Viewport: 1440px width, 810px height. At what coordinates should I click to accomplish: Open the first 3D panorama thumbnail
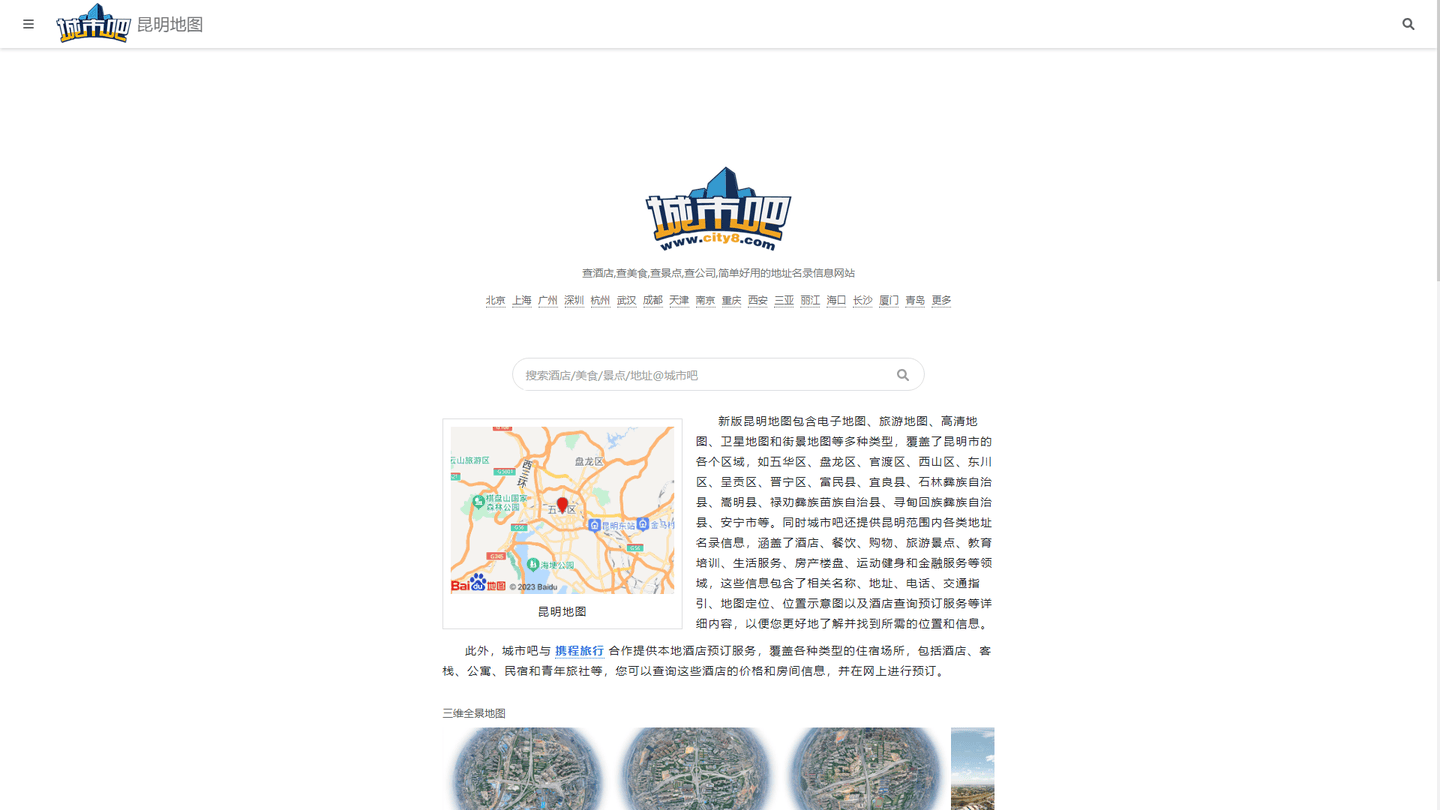pyautogui.click(x=527, y=768)
